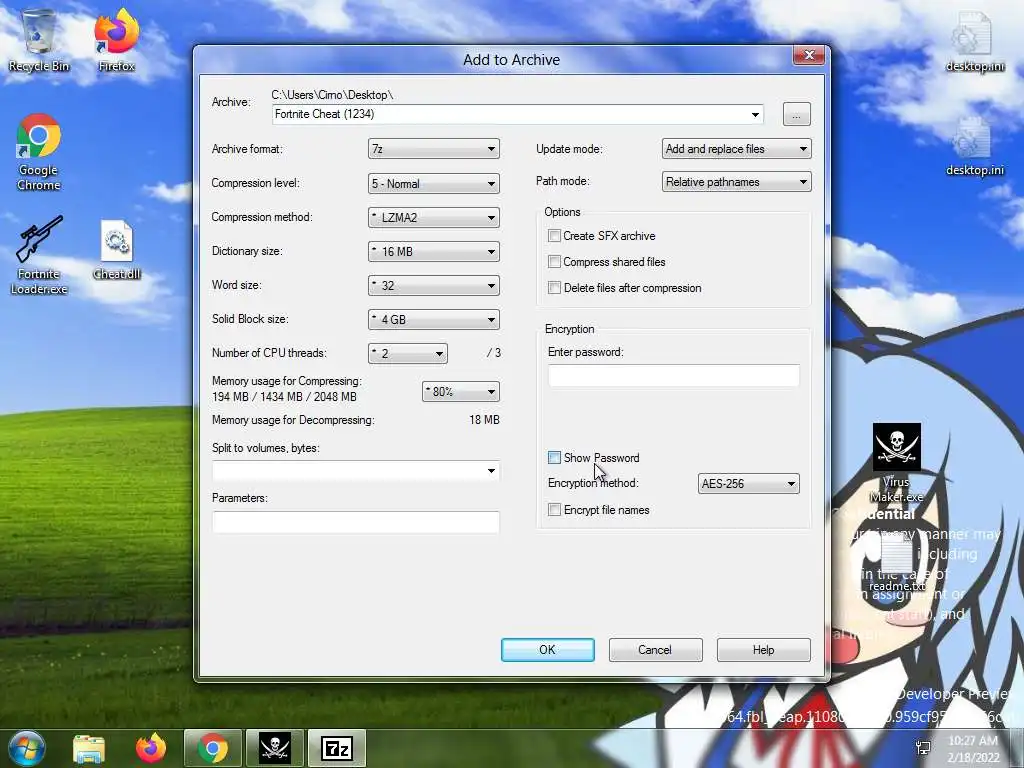Select the lower desktop.ini file icon
This screenshot has width=1024, height=768.
click(974, 146)
